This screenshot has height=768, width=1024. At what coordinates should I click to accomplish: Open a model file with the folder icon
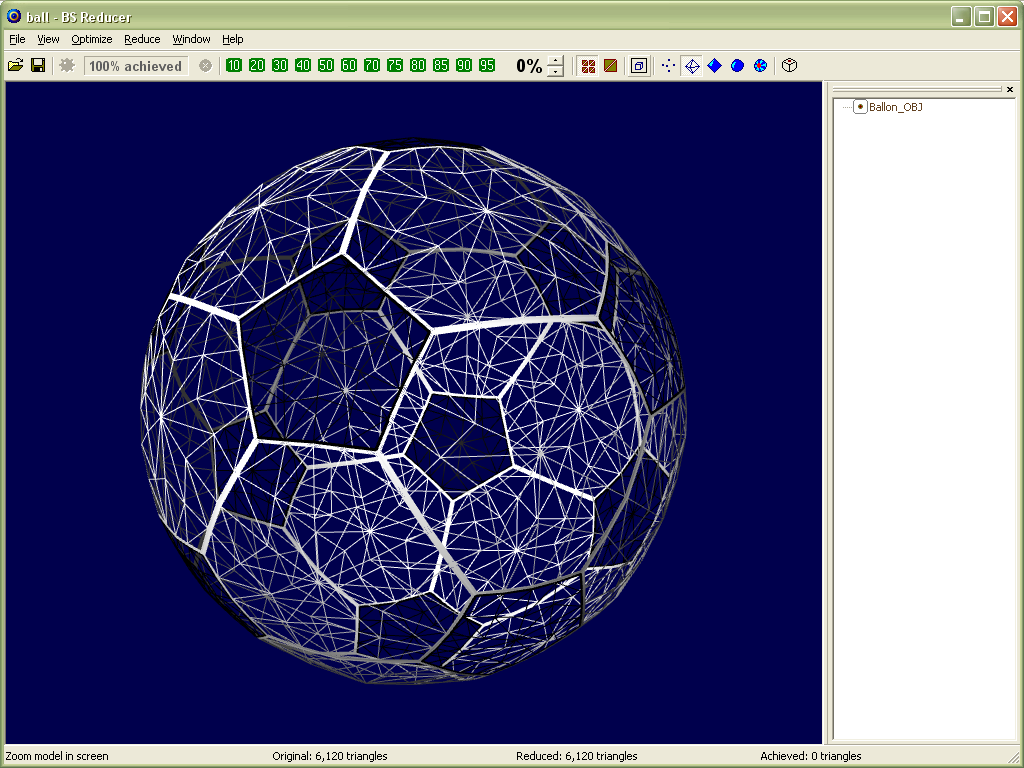pos(16,65)
